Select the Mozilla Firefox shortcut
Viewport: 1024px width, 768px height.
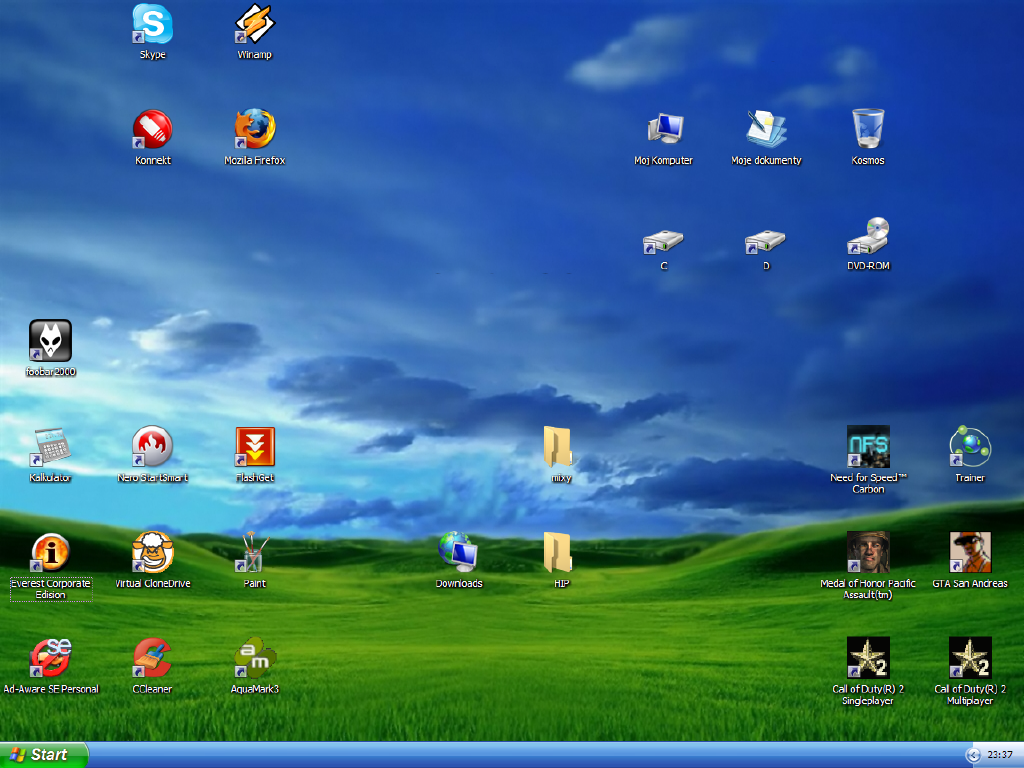[254, 130]
